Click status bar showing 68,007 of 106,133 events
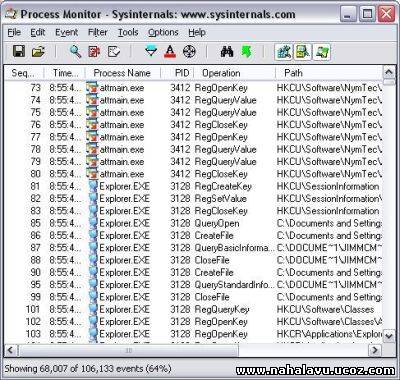Screen dimensions: 400x380 pos(87,369)
